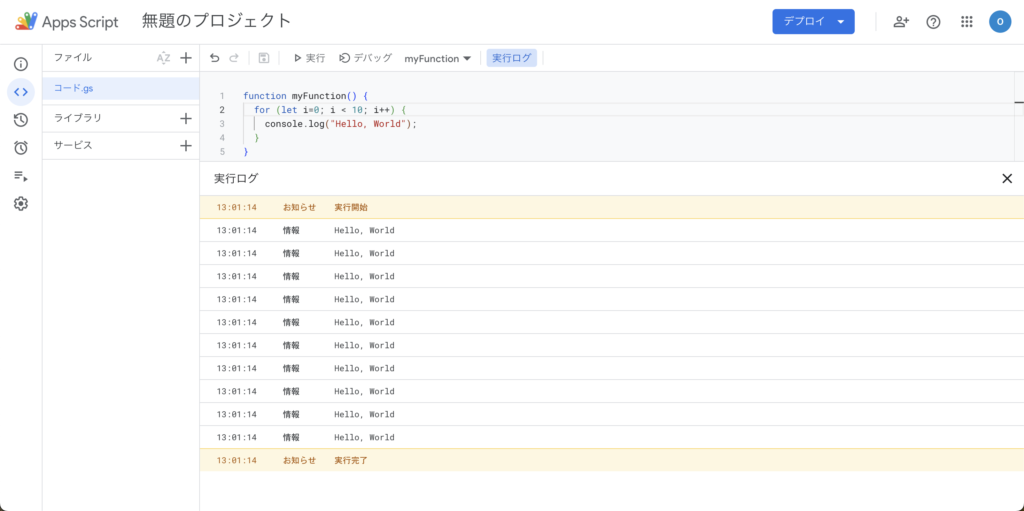Add a library with ライブラリ plus button

(x=185, y=118)
